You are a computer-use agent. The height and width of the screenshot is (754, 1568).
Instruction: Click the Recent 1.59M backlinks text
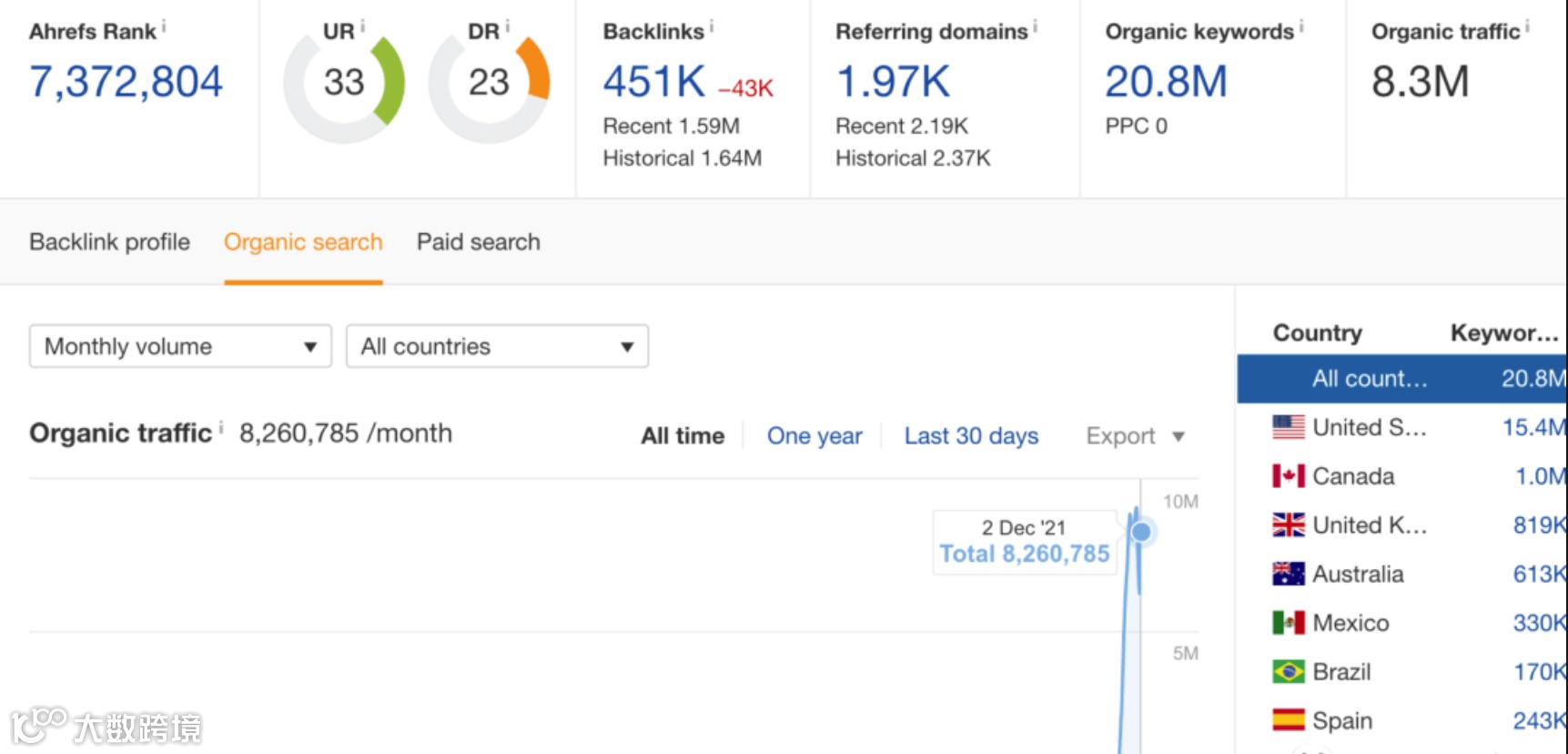click(671, 126)
